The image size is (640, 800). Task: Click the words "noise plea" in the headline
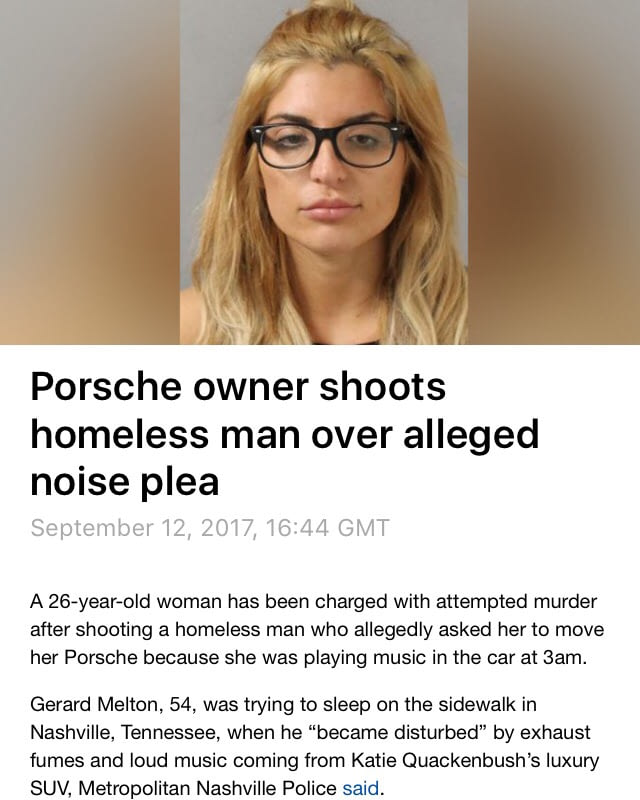[125, 481]
